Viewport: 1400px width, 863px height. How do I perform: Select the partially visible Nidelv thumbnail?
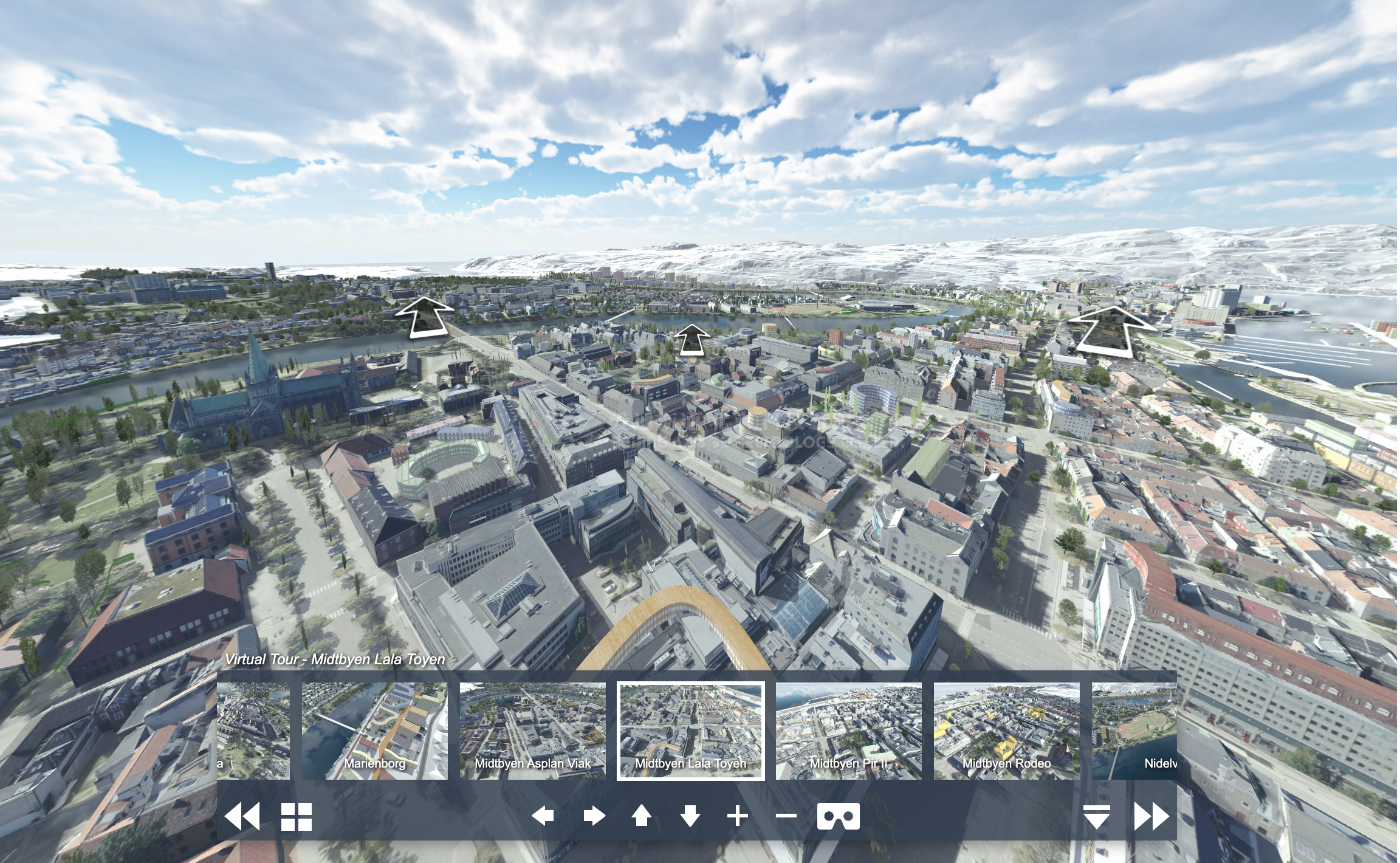pos(1134,731)
